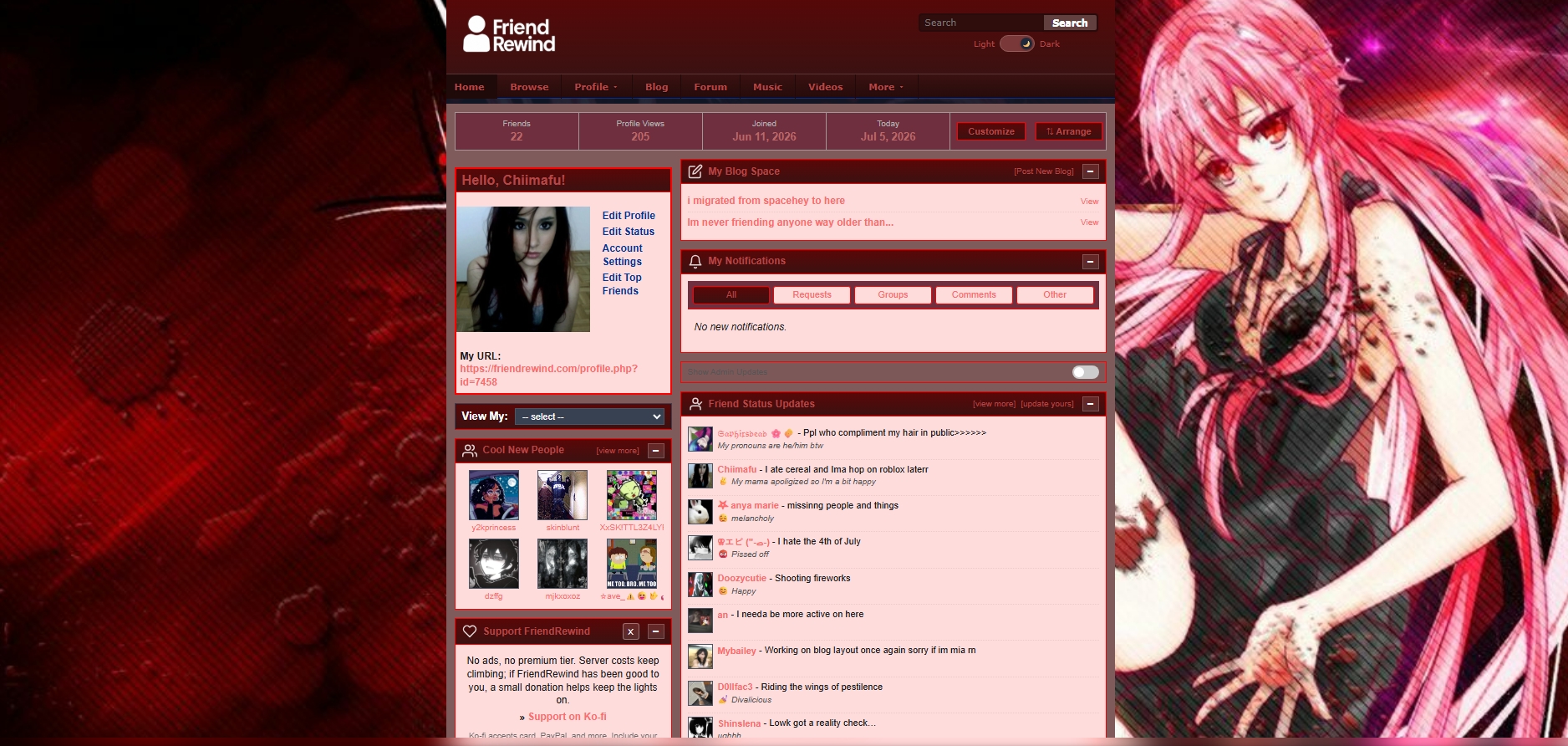Collapse the My Notifications panel
Image resolution: width=1568 pixels, height=746 pixels.
coord(1091,262)
